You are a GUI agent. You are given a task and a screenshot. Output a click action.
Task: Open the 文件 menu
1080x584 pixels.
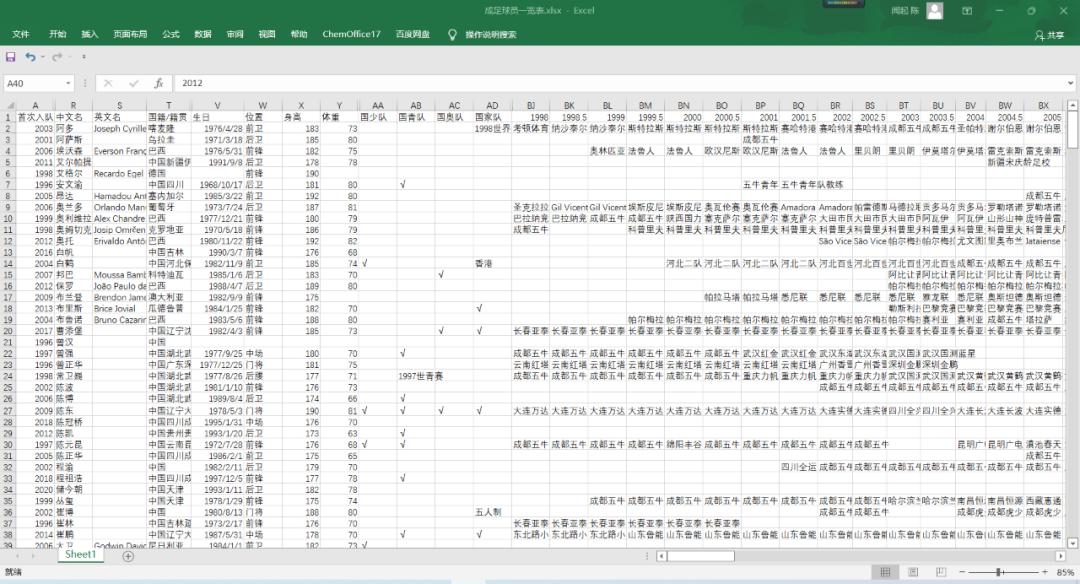coord(21,34)
